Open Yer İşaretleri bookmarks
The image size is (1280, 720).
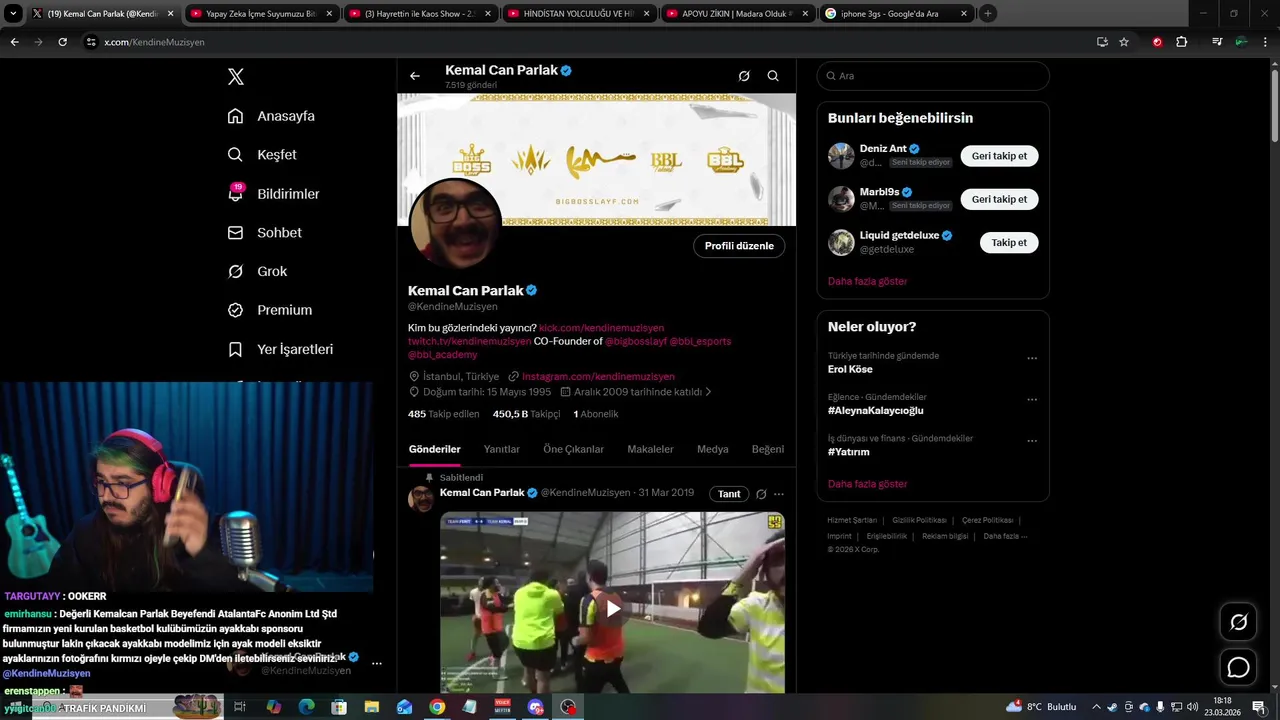tap(280, 349)
